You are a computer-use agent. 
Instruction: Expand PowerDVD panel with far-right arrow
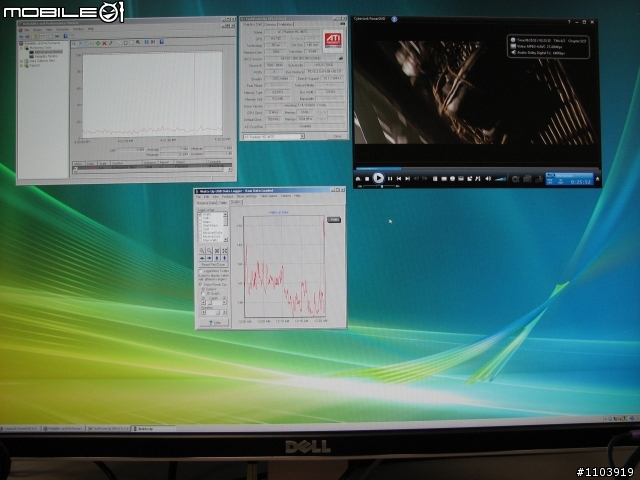597,179
